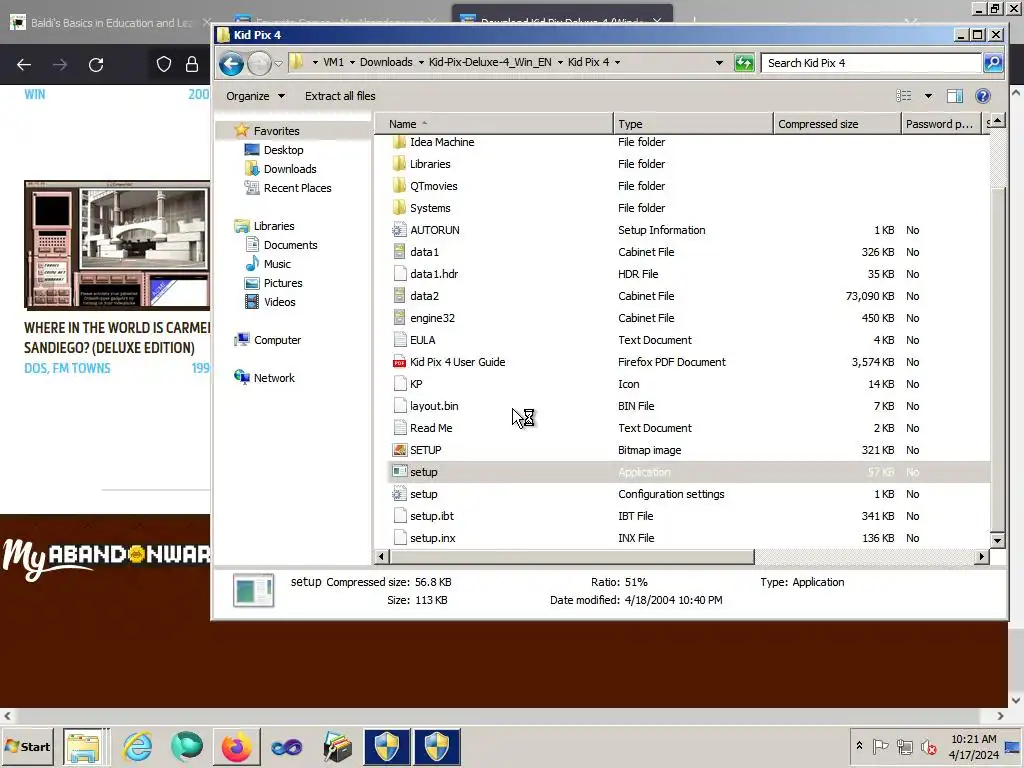The image size is (1024, 768).
Task: Click Kid-Pix-Deluxe-4_Win_EN breadcrumb segment
Action: [490, 62]
